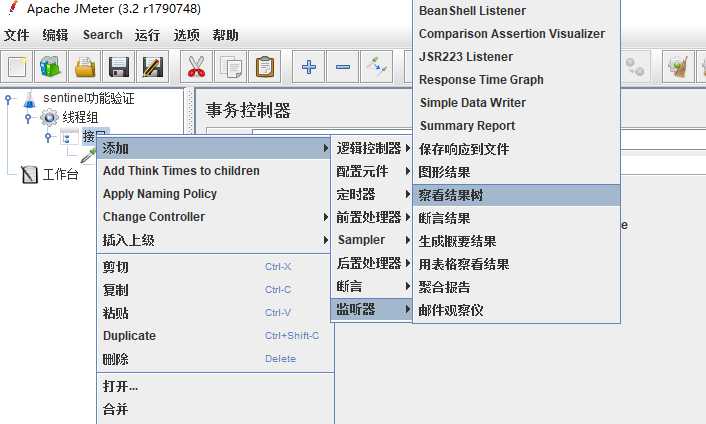This screenshot has width=706, height=424.
Task: Click the Collapse All minus icon
Action: point(343,67)
